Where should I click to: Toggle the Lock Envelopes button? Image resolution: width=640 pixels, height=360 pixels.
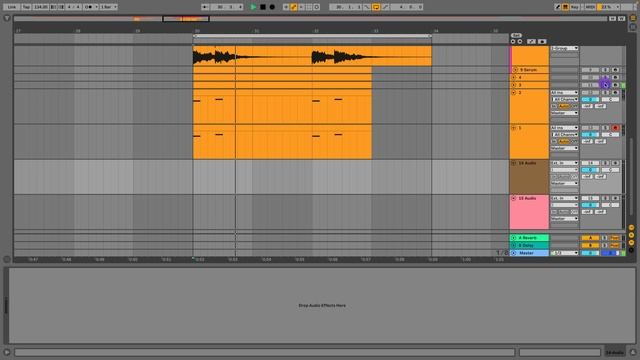[542, 41]
